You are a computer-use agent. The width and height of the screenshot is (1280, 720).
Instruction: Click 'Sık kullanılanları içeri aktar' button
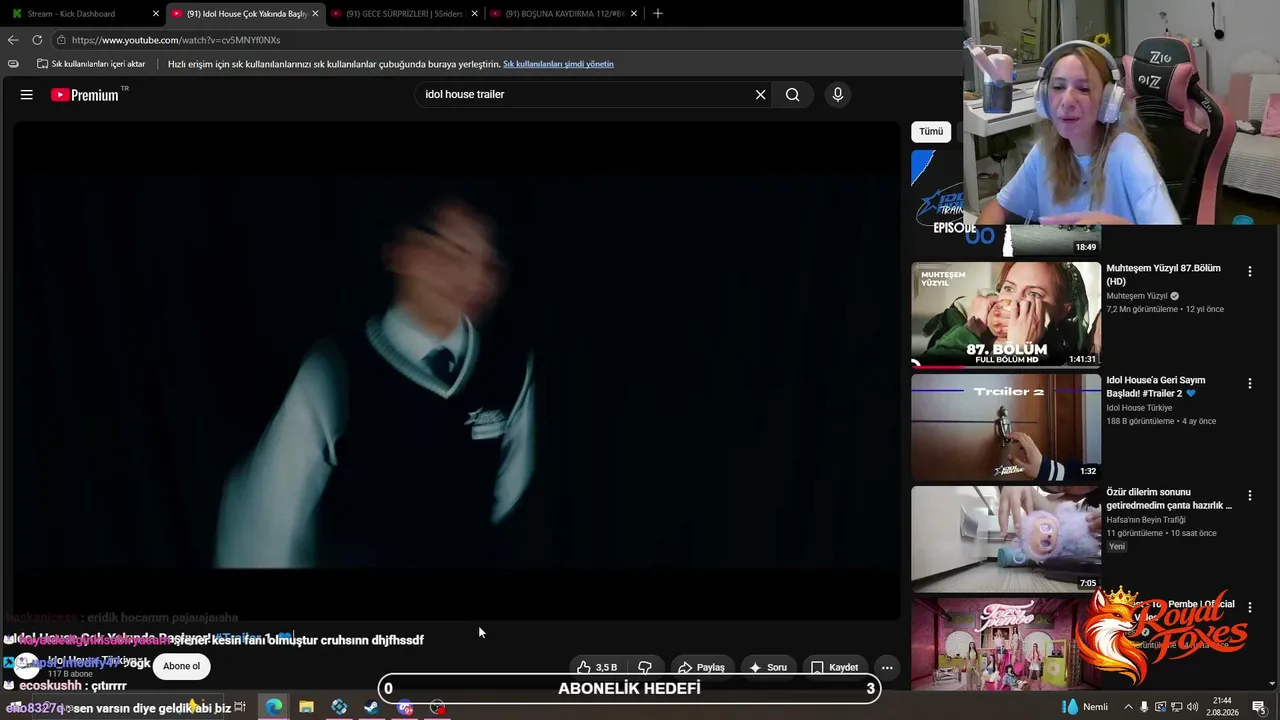pyautogui.click(x=91, y=64)
